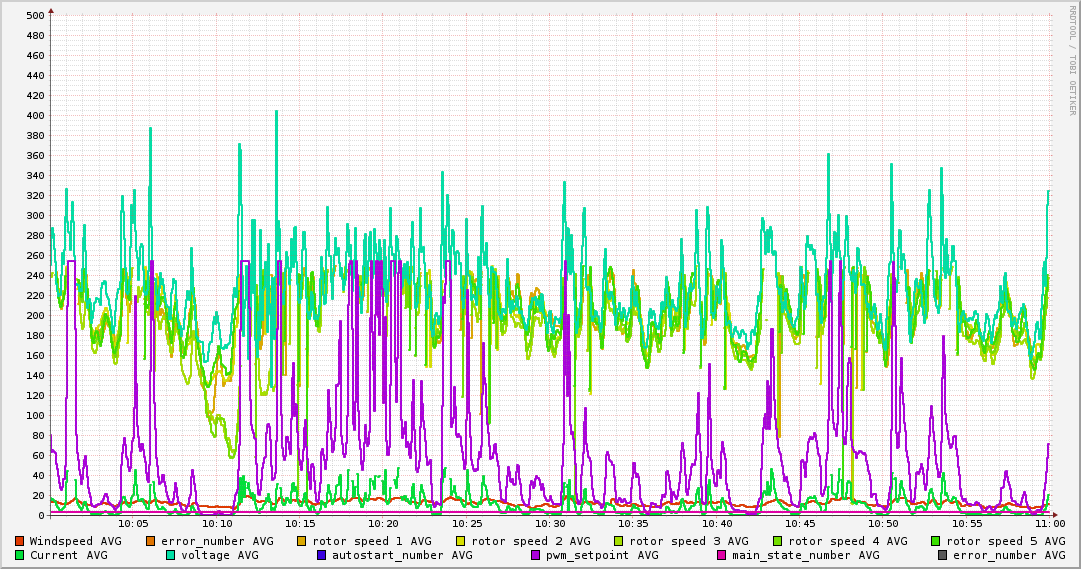
Task: Select the rotor speed 3 AVG legend swatch
Action: (x=619, y=541)
